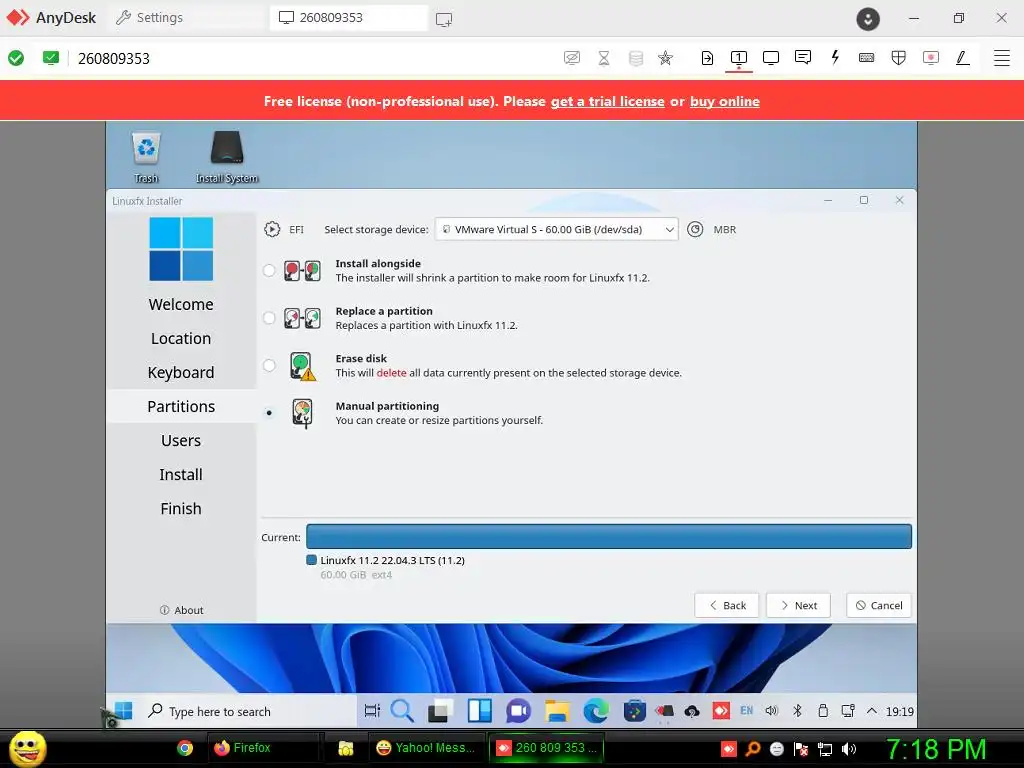
Task: Launch the file manager from remote taskbar
Action: (557, 711)
